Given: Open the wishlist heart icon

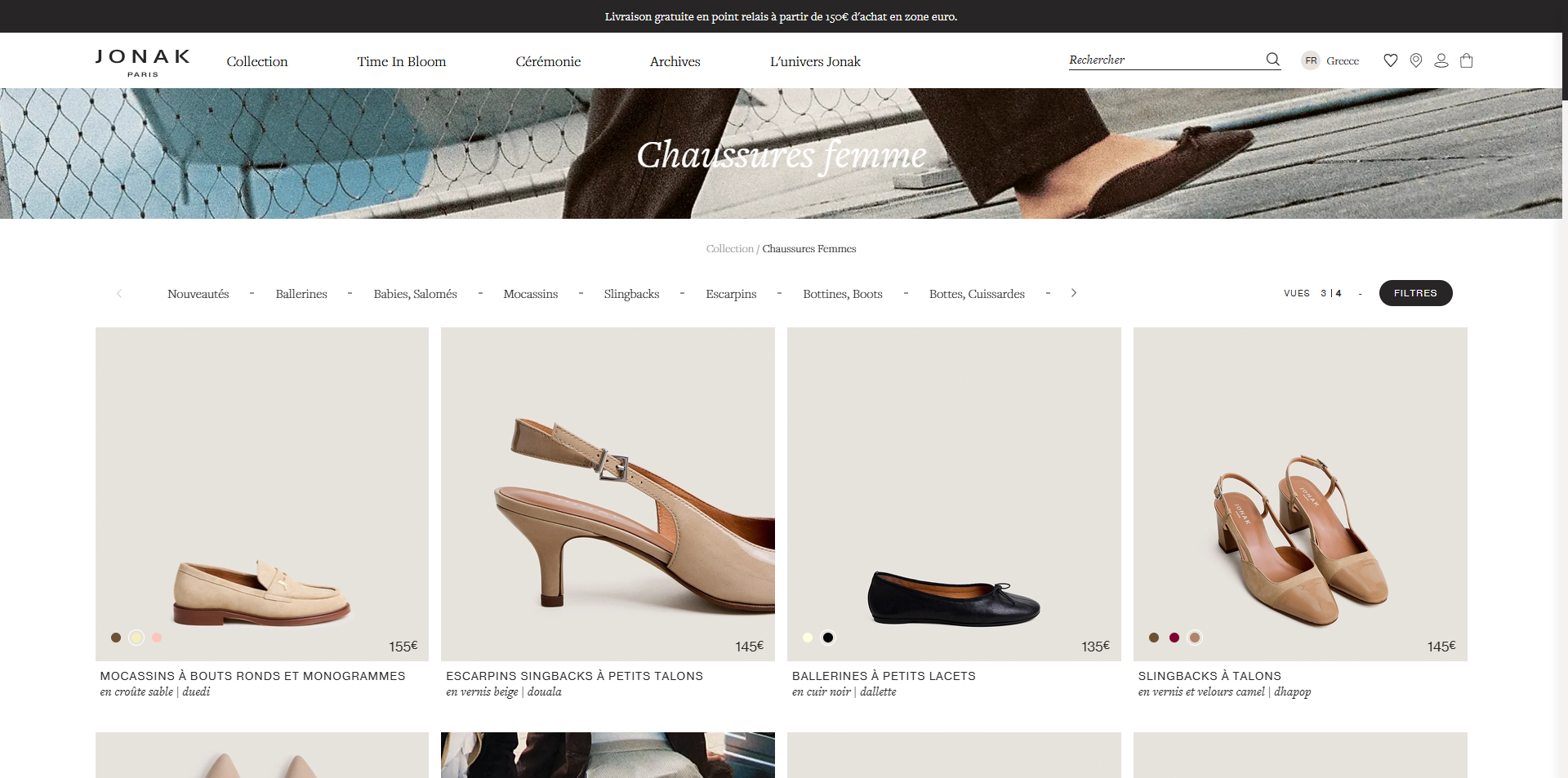Looking at the screenshot, I should coord(1391,60).
